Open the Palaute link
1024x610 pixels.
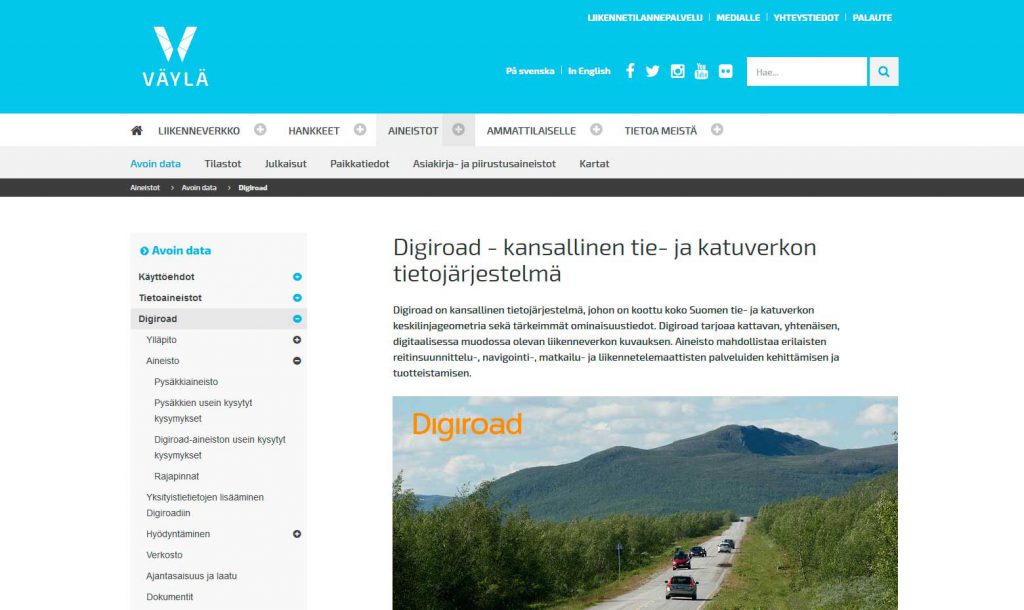[872, 18]
